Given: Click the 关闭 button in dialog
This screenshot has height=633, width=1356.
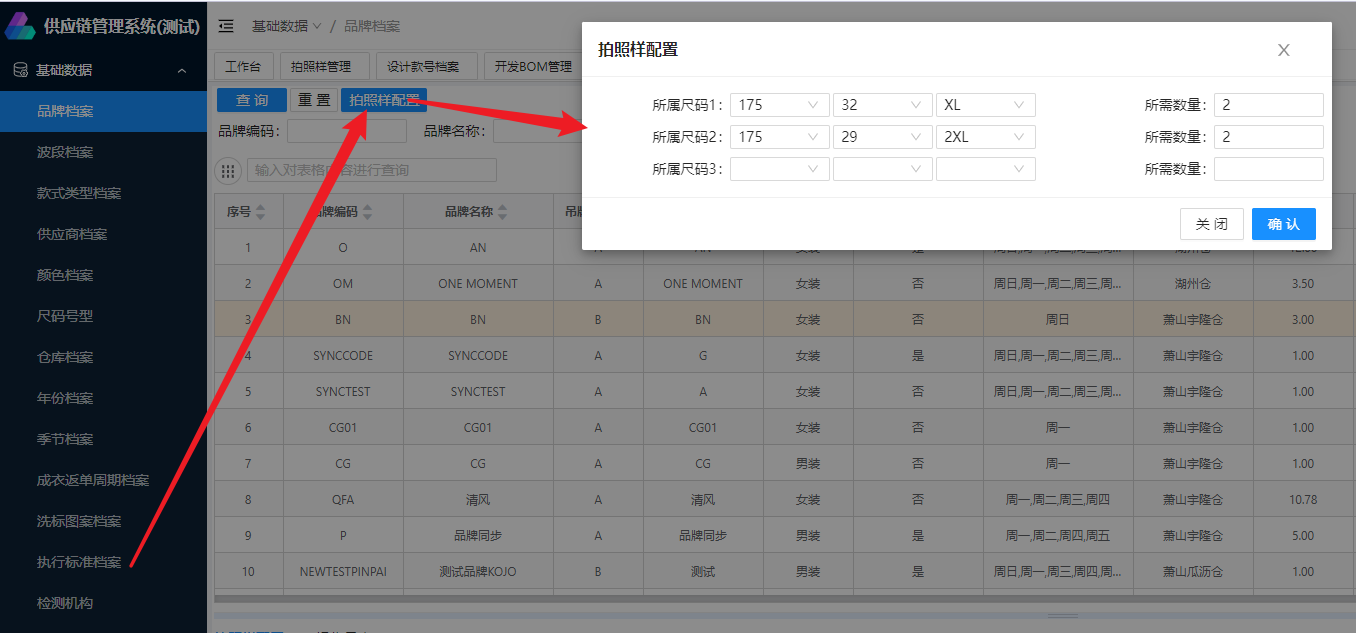Looking at the screenshot, I should [x=1211, y=224].
